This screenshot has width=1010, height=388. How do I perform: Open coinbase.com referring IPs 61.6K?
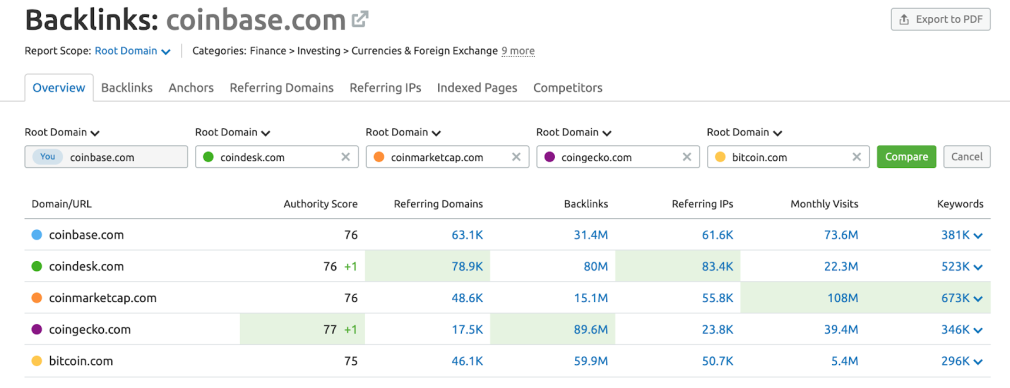[718, 235]
